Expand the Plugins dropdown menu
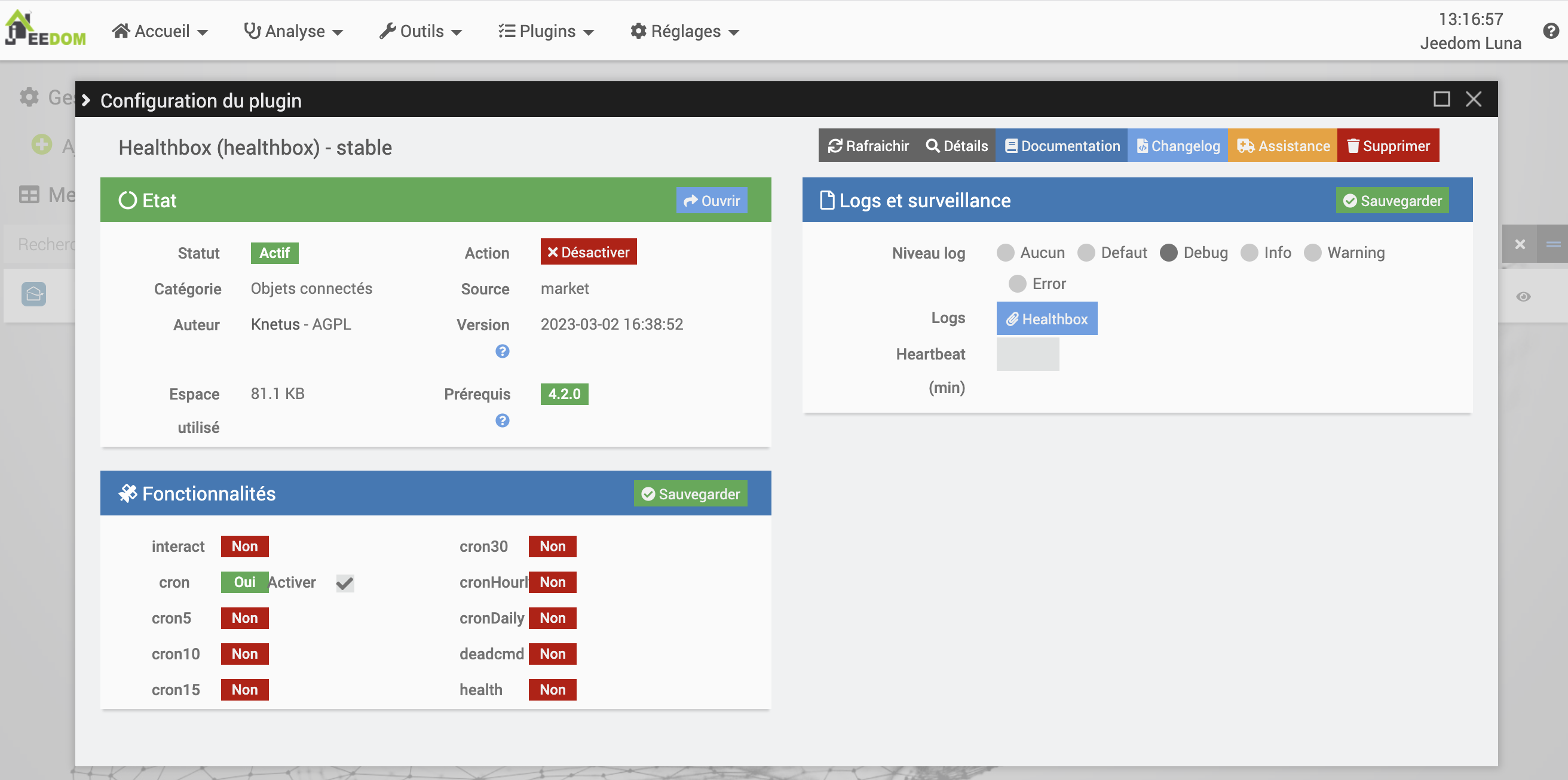This screenshot has height=780, width=1568. point(546,31)
